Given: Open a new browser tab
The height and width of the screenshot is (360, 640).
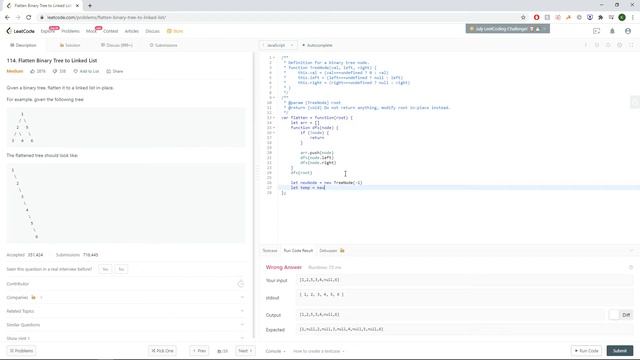Looking at the screenshot, I should (90, 6).
